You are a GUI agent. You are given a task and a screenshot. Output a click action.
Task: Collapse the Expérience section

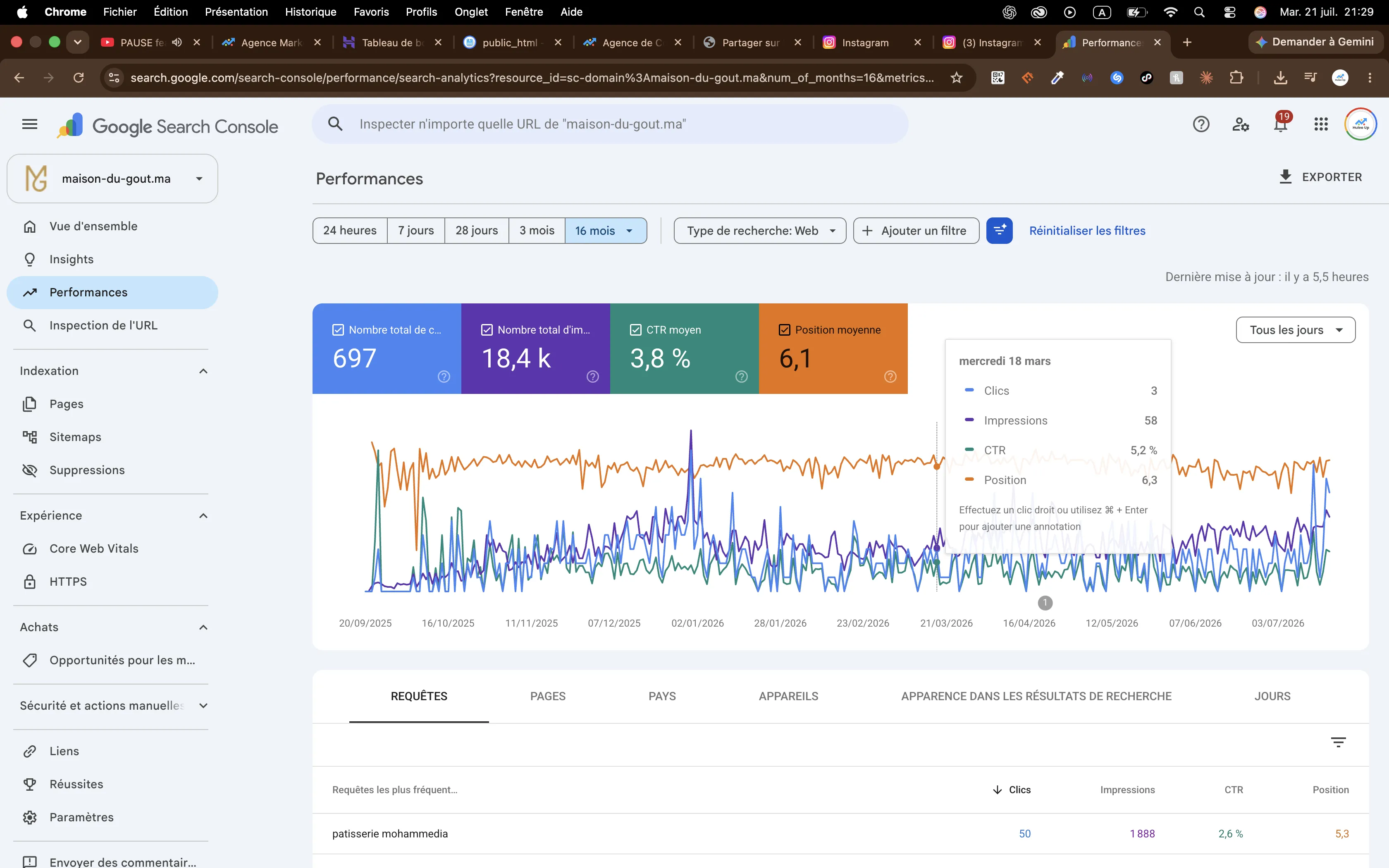(x=203, y=515)
